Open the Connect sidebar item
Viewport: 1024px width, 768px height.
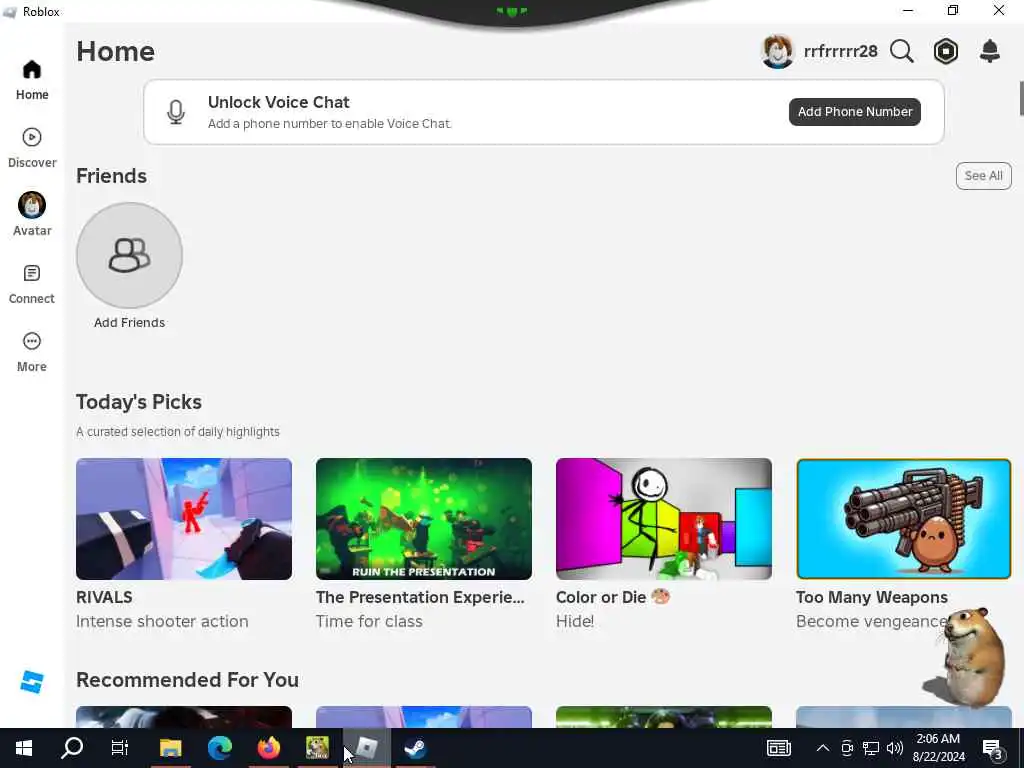click(x=31, y=284)
